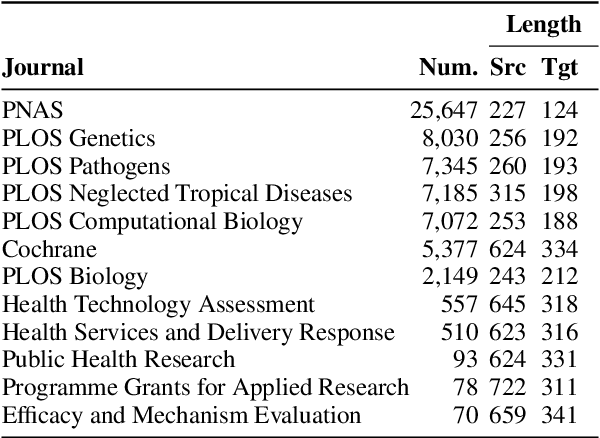Select the PNAS journal row label
This screenshot has height=438, width=600.
point(28,110)
